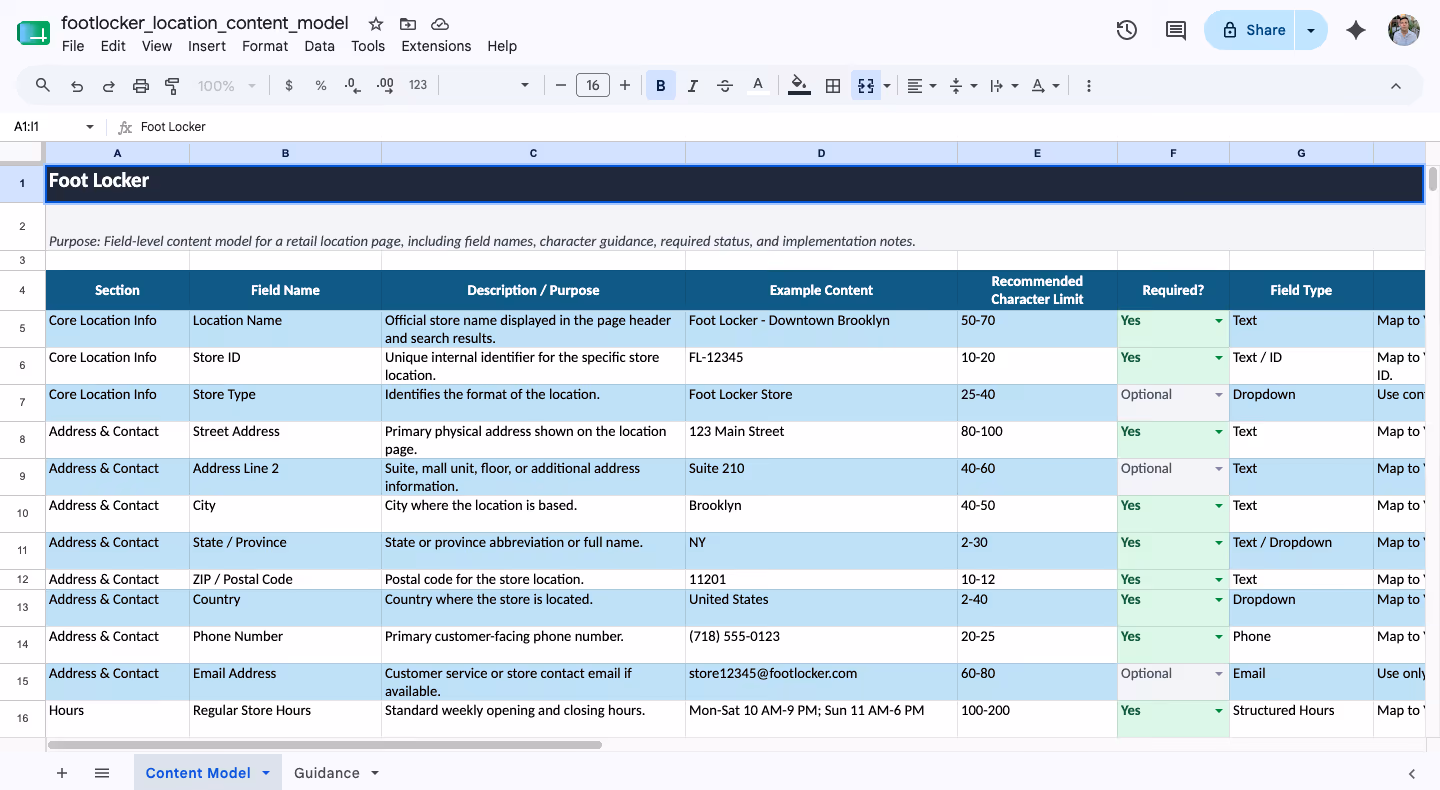The height and width of the screenshot is (790, 1440).
Task: Click the Share button
Action: [x=1250, y=30]
